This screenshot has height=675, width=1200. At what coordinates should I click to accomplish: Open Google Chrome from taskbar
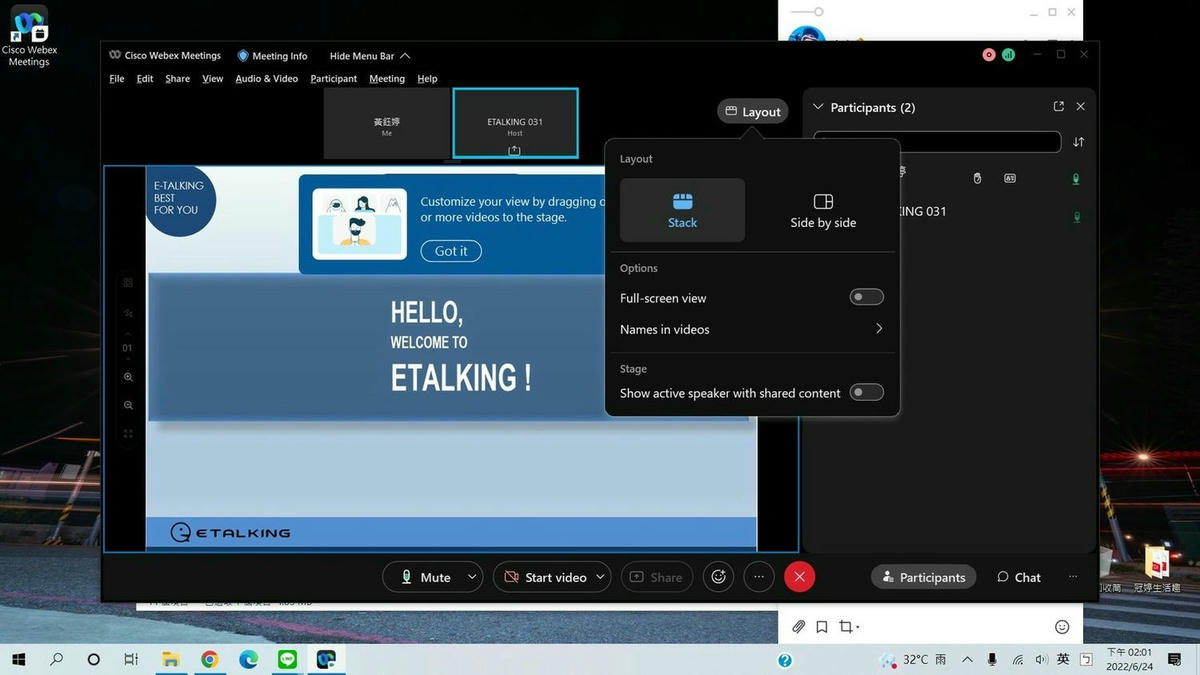tap(209, 660)
